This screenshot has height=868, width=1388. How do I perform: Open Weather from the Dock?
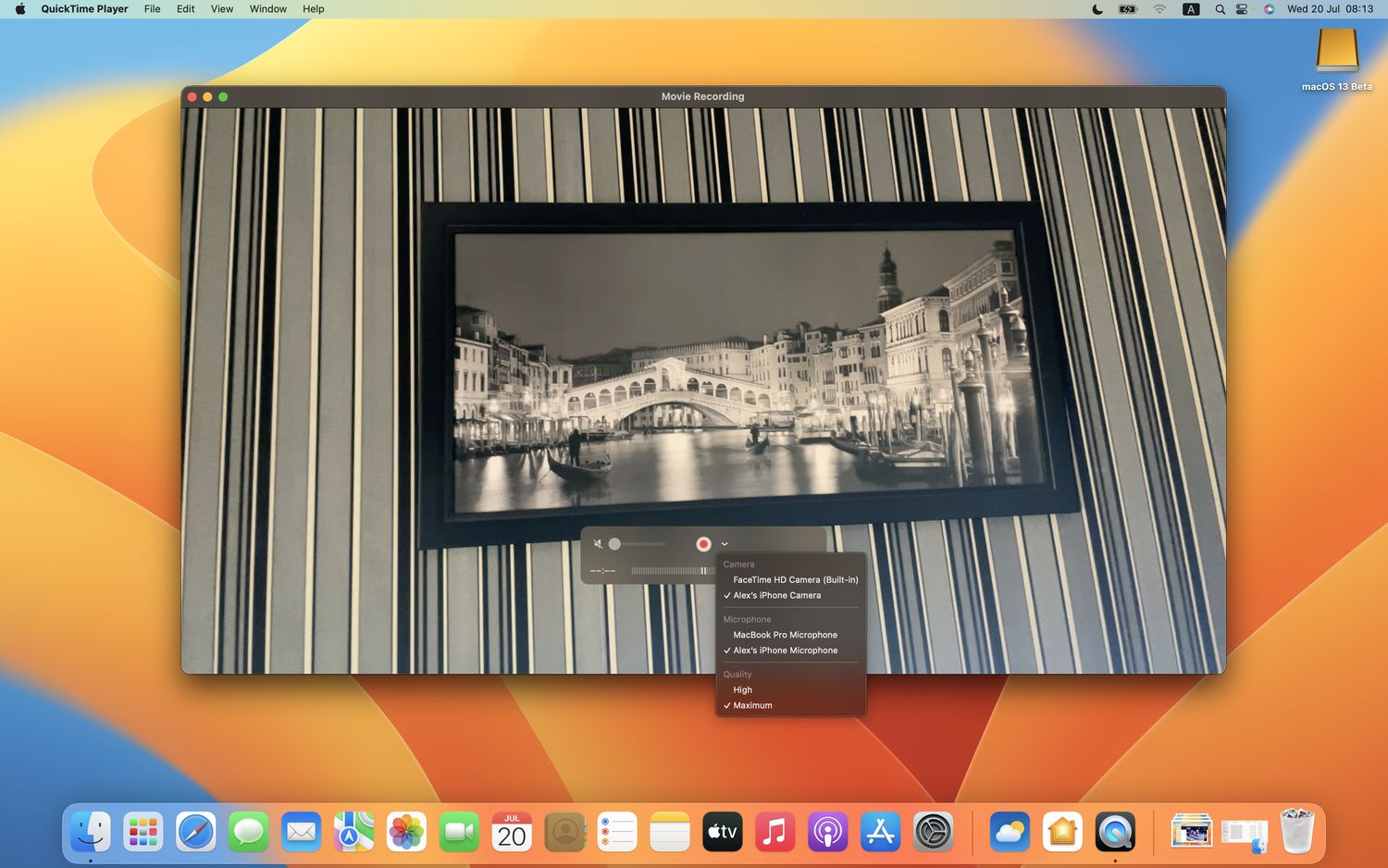click(1010, 832)
